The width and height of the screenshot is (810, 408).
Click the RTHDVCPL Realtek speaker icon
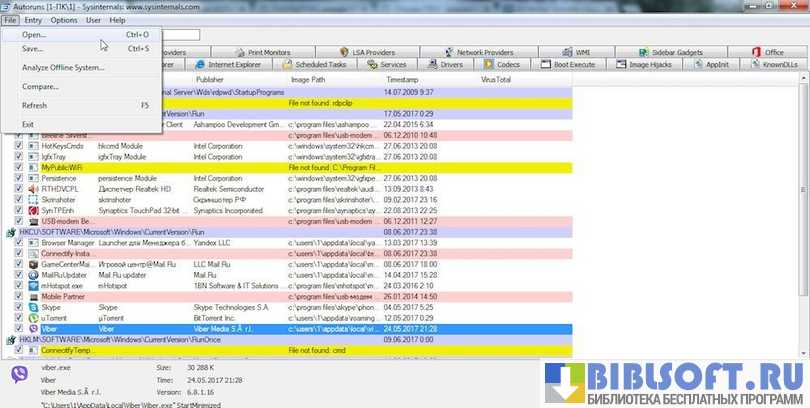pos(33,188)
